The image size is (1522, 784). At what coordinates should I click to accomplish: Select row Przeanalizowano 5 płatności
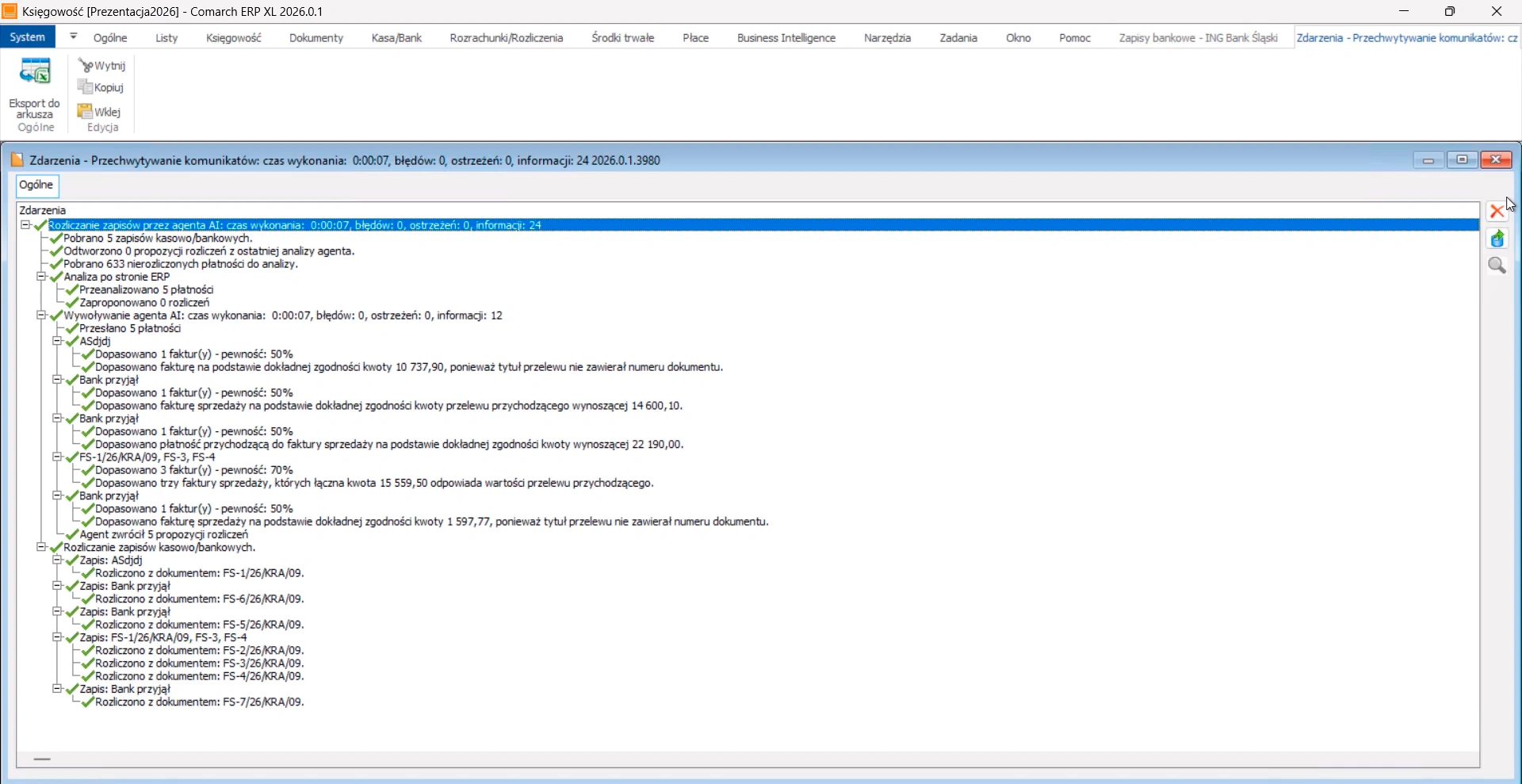(x=147, y=289)
